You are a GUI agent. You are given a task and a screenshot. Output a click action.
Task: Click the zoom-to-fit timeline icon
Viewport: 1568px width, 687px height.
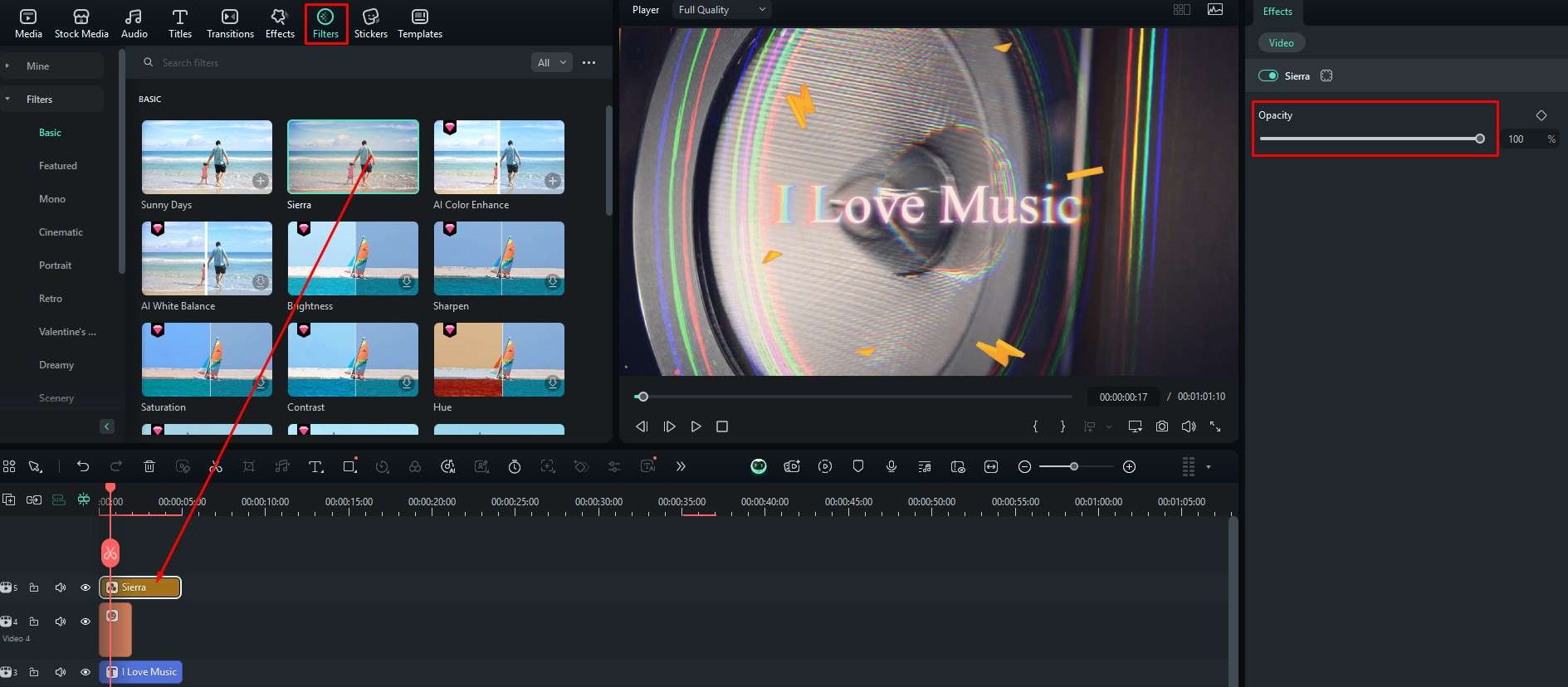click(991, 466)
